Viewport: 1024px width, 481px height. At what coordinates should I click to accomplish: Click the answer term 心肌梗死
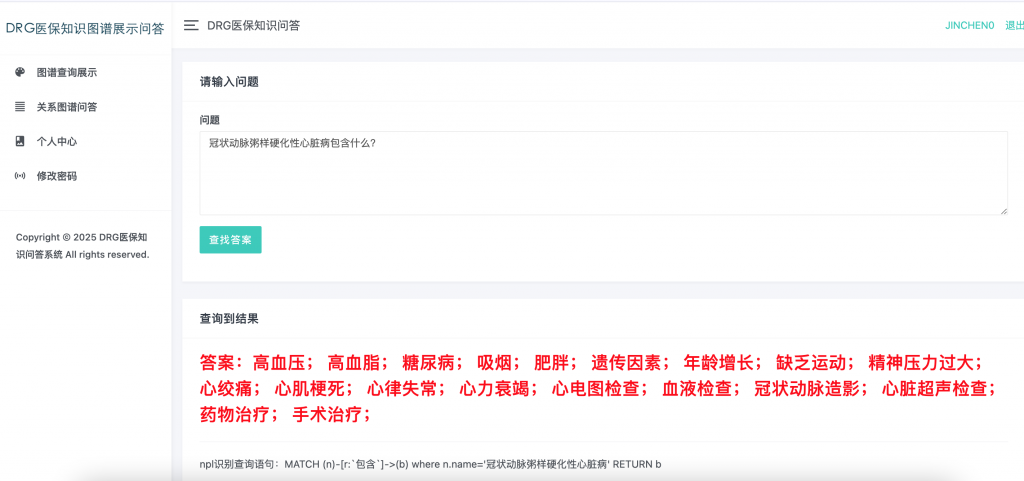(x=310, y=389)
